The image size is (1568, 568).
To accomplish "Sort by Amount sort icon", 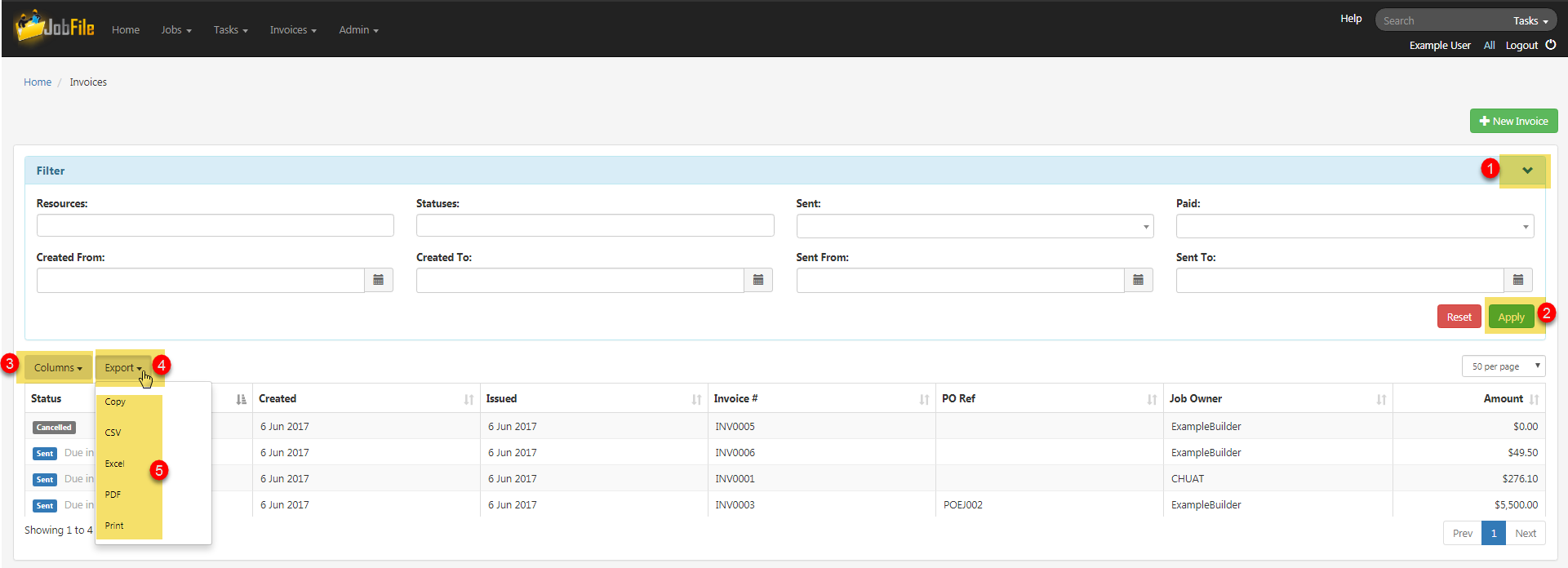I will [1534, 399].
